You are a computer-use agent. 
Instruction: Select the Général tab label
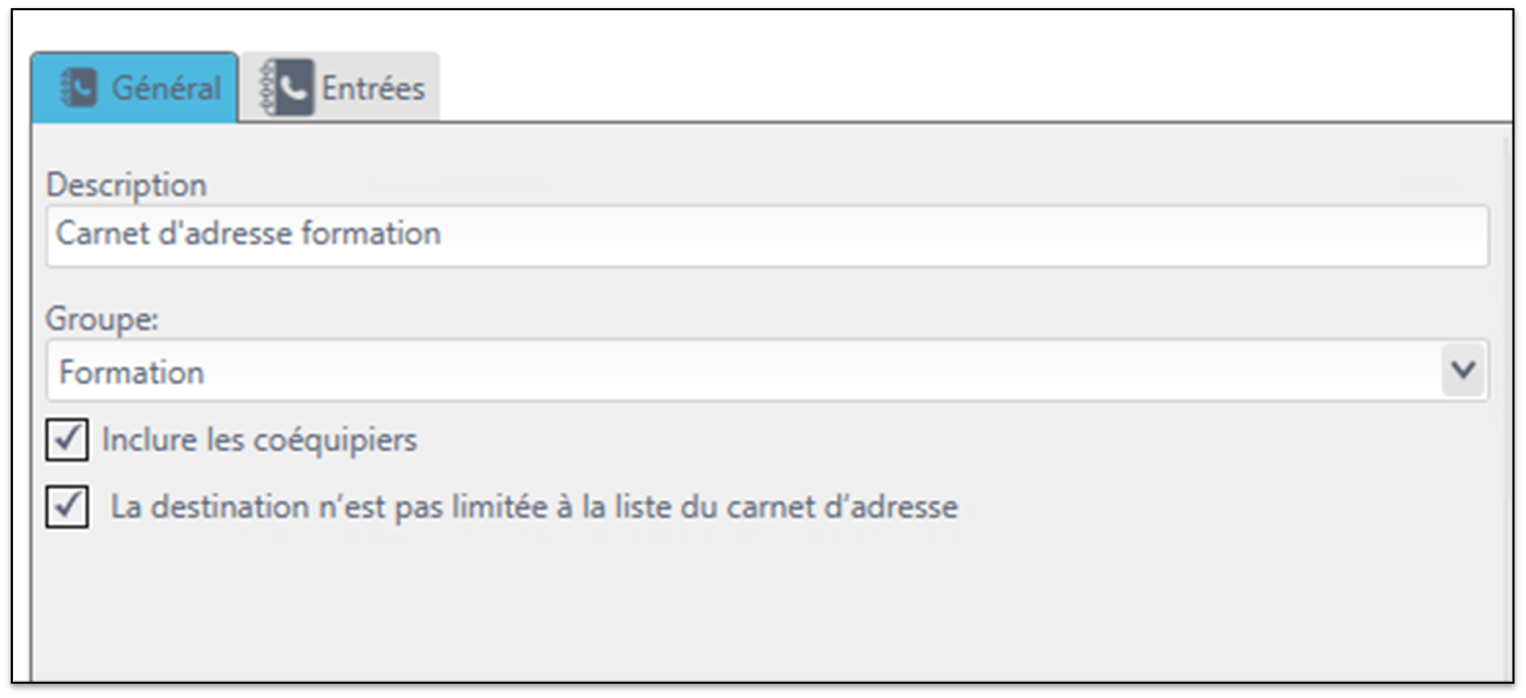[166, 88]
